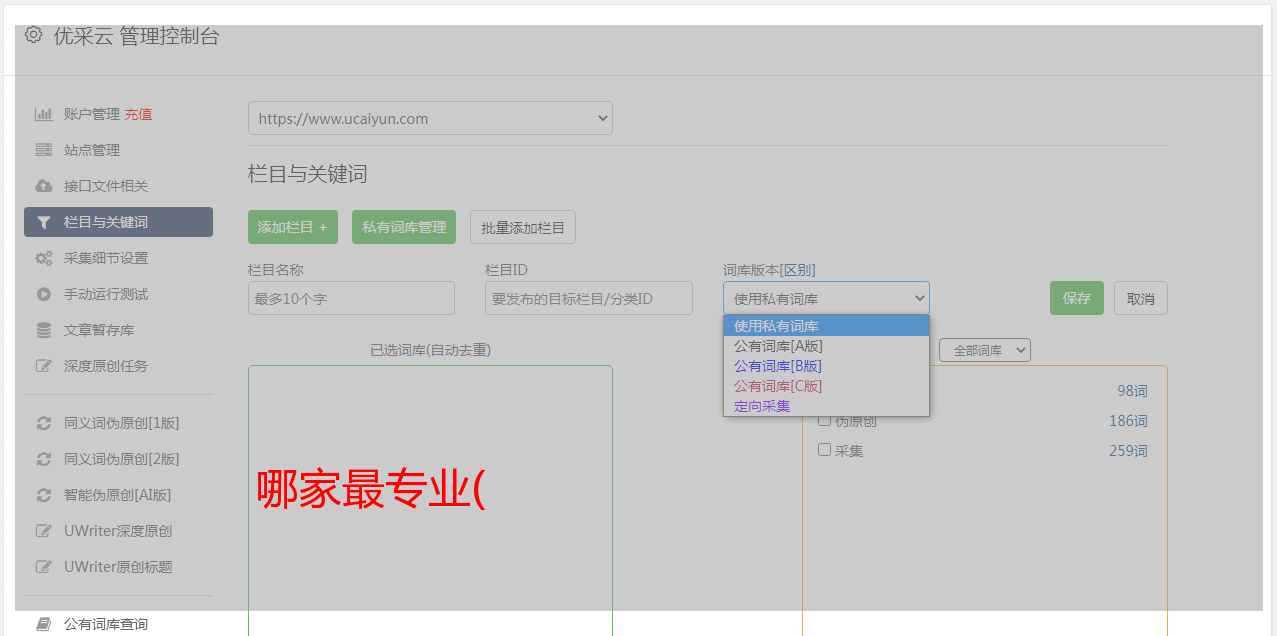The width and height of the screenshot is (1277, 636).
Task: Open UWriter深度原创 in the sidebar
Action: coord(118,531)
